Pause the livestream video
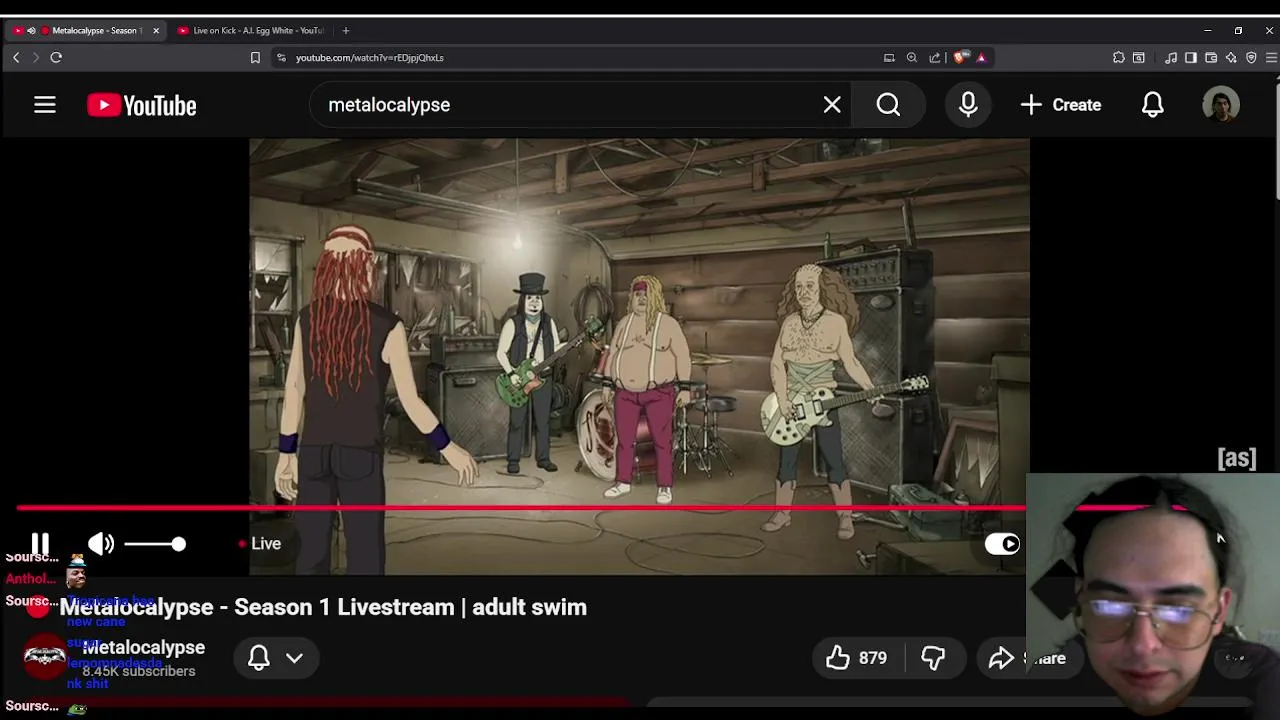The width and height of the screenshot is (1280, 720). pyautogui.click(x=40, y=544)
